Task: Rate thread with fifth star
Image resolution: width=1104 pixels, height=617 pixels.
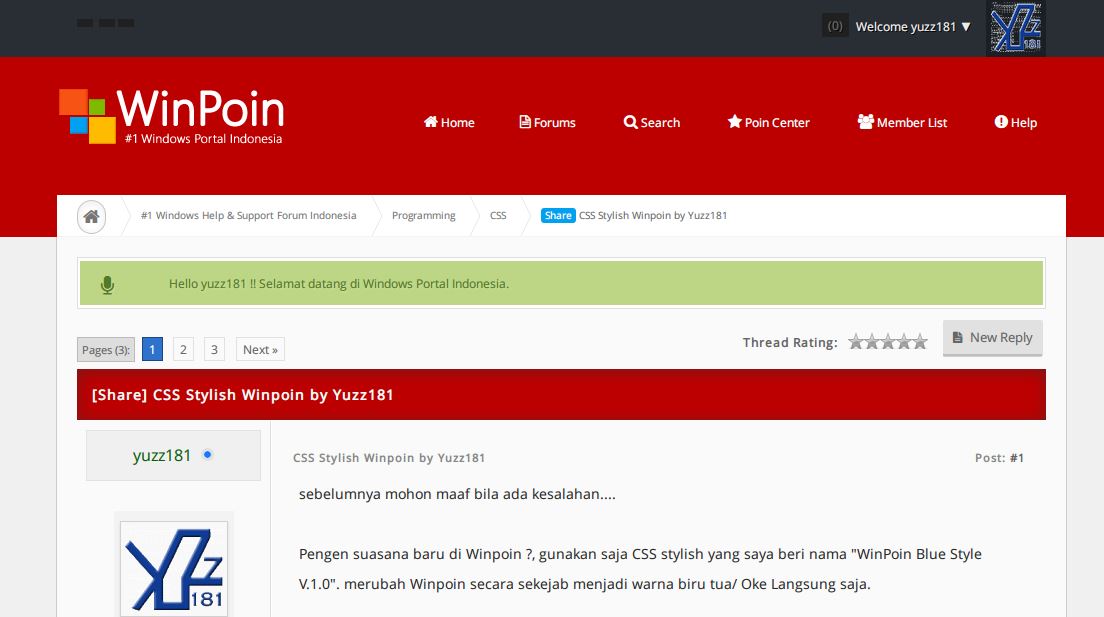Action: (920, 342)
